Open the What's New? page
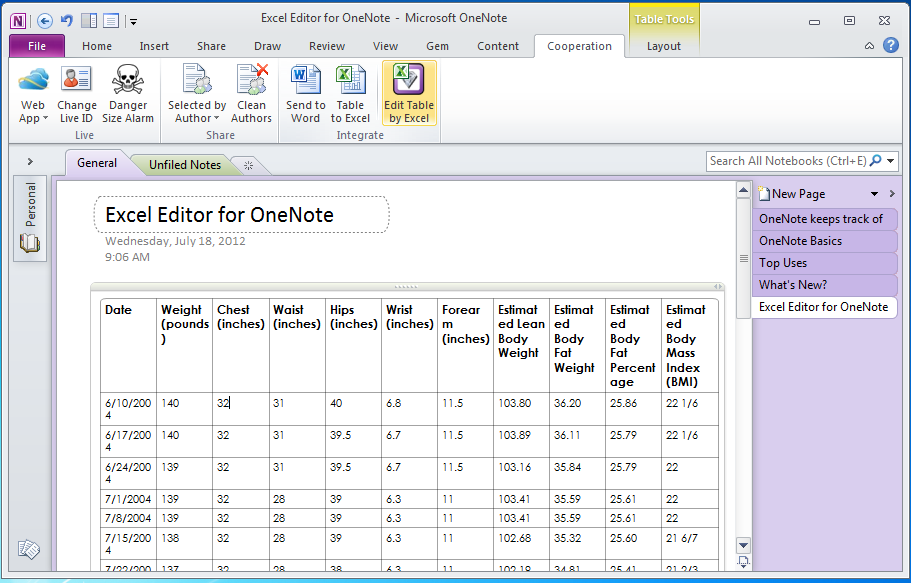The image size is (911, 583). pos(824,285)
